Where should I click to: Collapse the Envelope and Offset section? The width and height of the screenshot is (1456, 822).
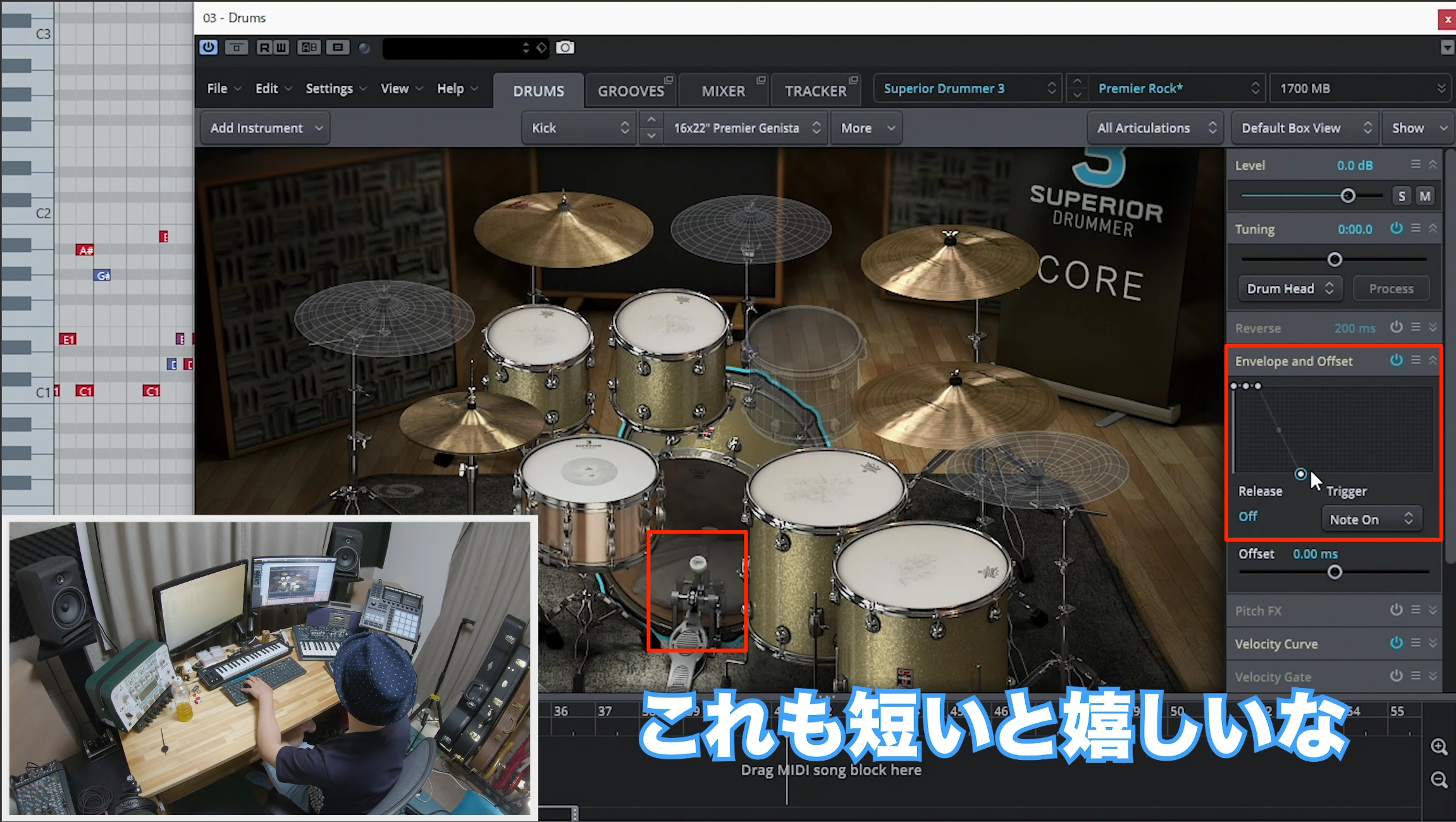pyautogui.click(x=1433, y=360)
